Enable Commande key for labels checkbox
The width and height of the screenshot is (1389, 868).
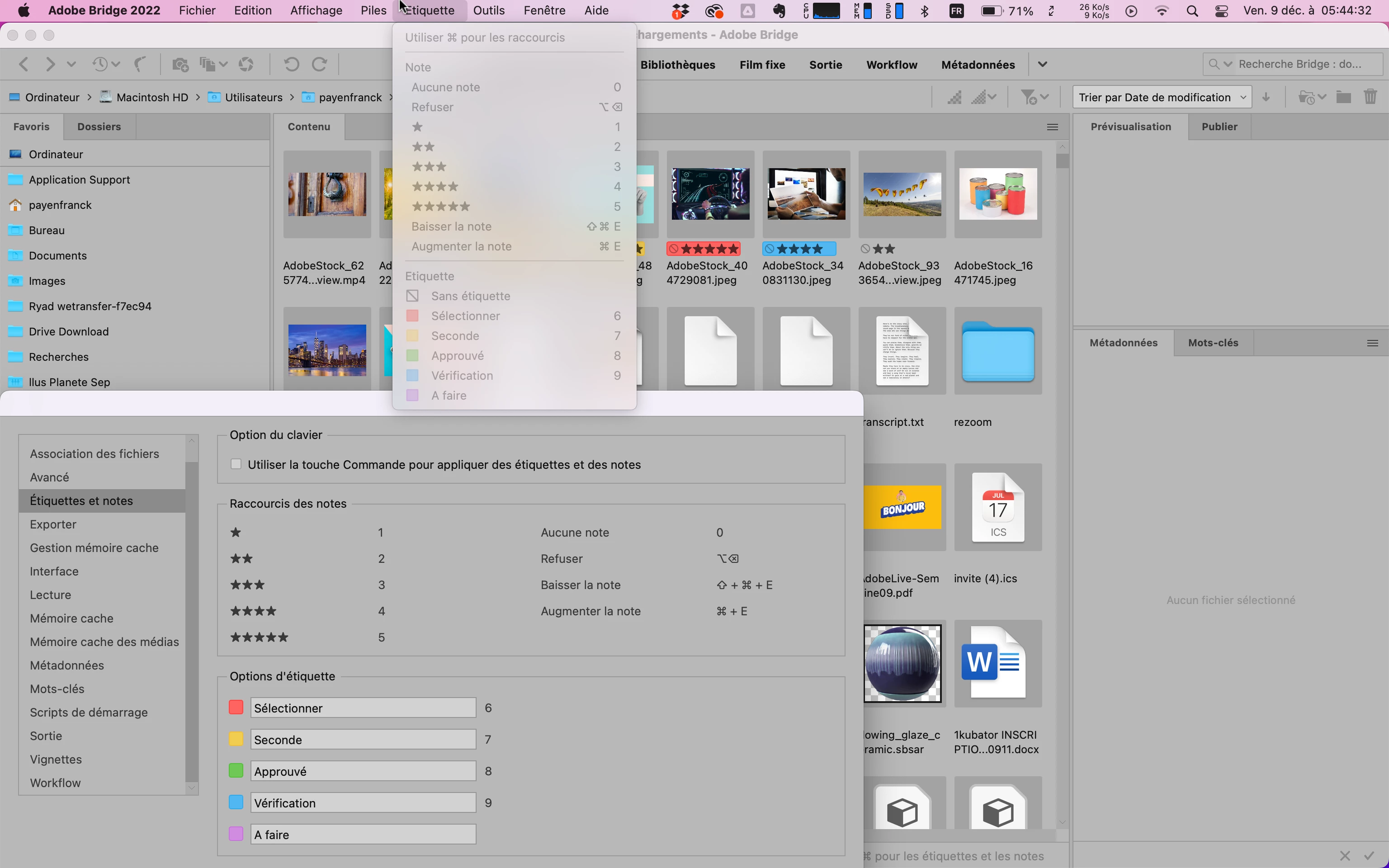pos(236,464)
